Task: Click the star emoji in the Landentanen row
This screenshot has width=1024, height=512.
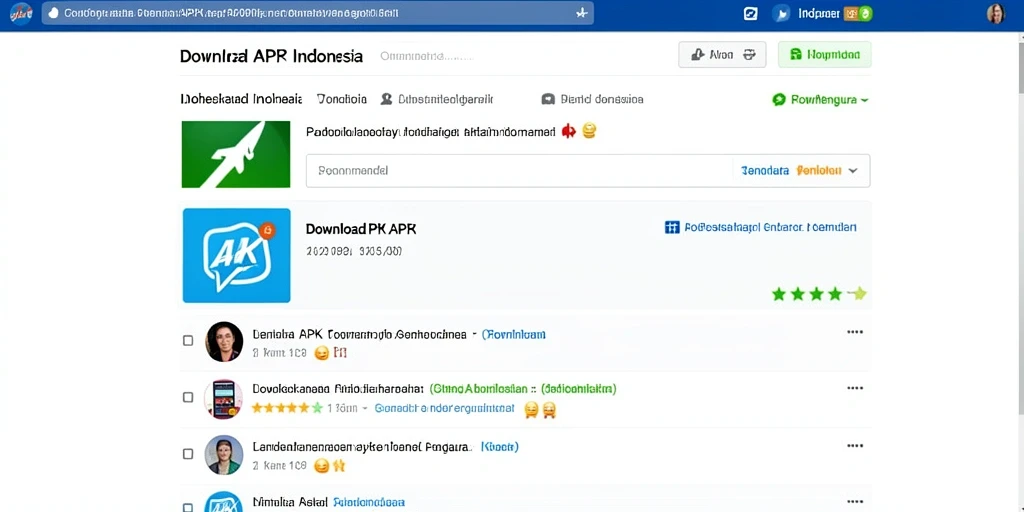Action: coord(338,466)
